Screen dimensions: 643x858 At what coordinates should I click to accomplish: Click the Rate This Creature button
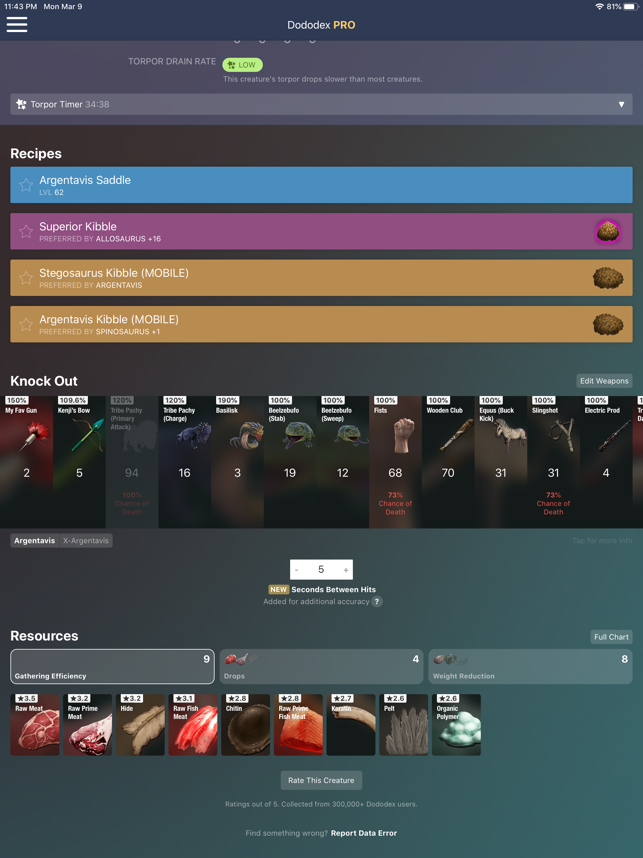(x=321, y=780)
